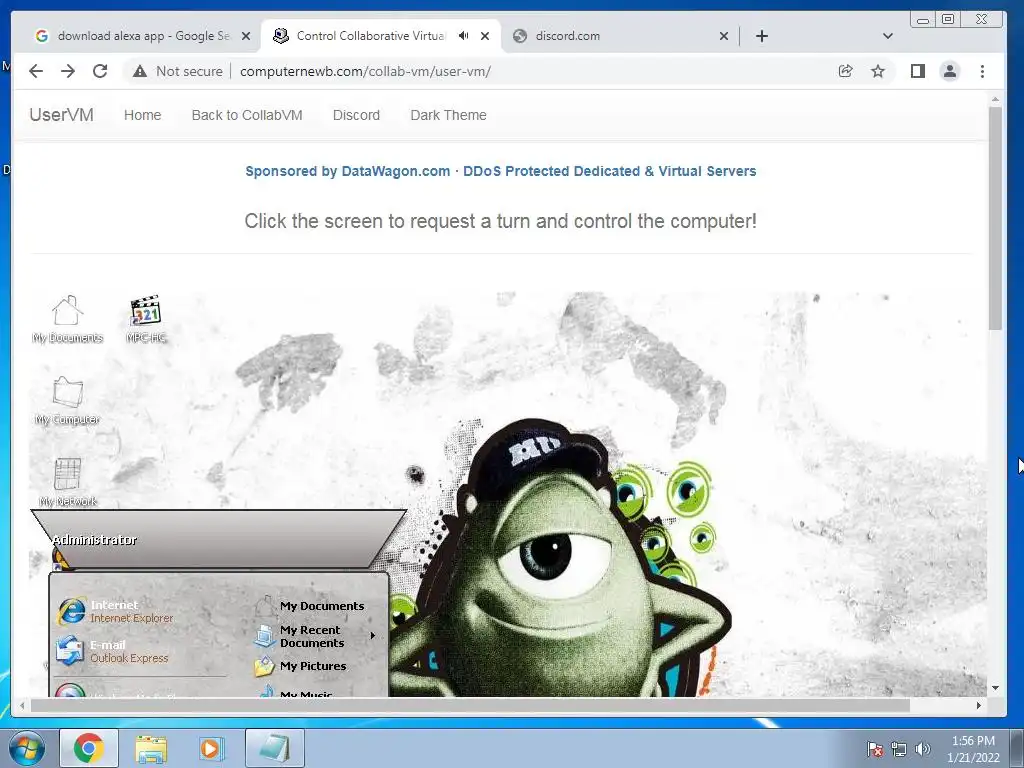Image resolution: width=1024 pixels, height=768 pixels.
Task: Open Internet Explorer from the VM start menu
Action: point(116,611)
